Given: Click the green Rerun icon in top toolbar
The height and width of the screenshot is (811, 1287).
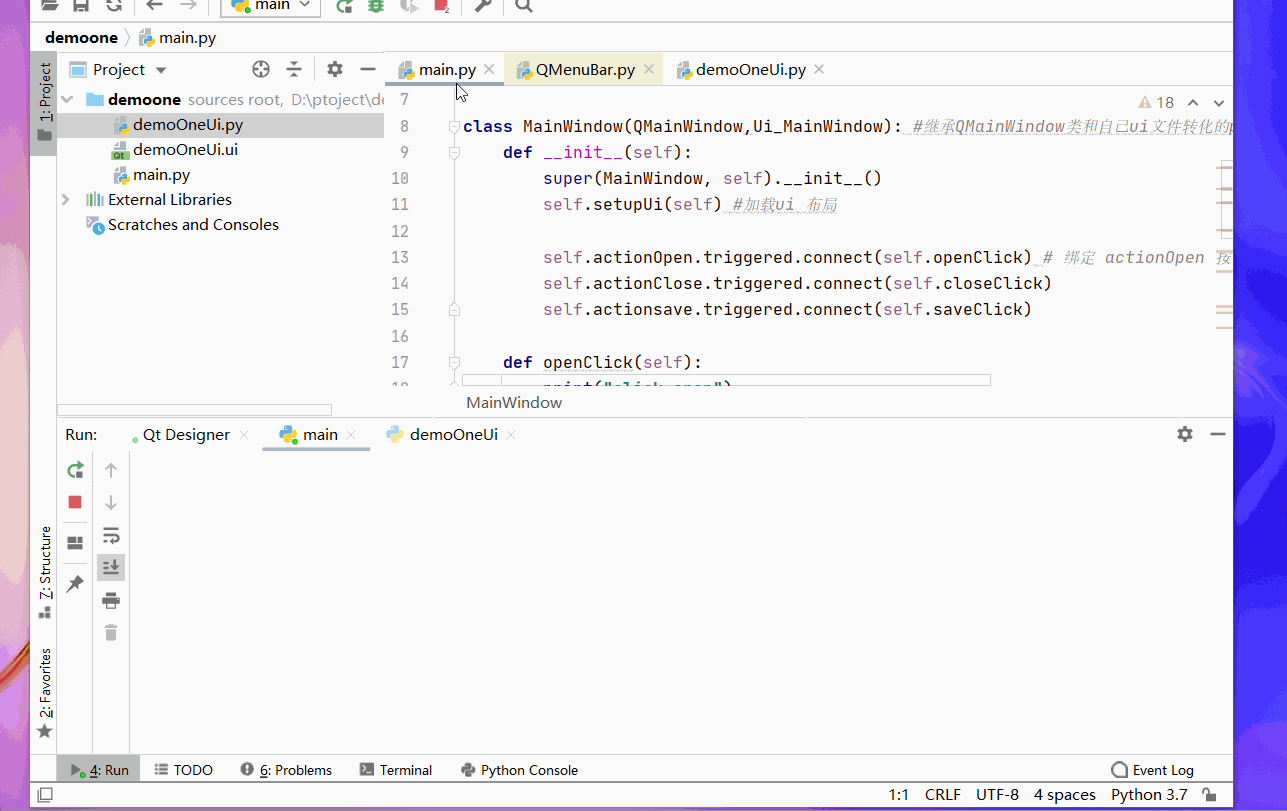Looking at the screenshot, I should pos(344,5).
